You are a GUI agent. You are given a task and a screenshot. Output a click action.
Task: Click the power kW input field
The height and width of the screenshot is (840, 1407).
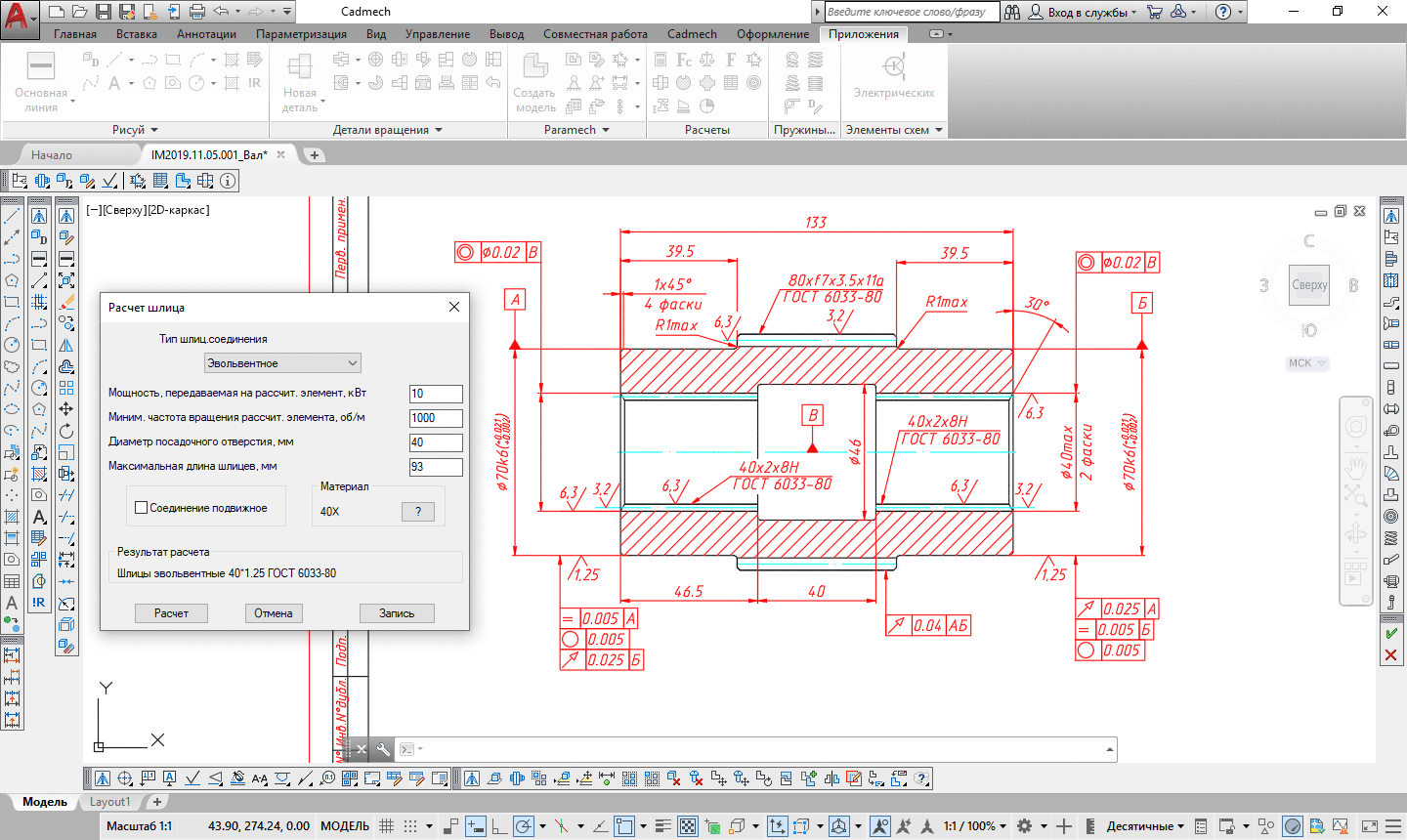pos(435,394)
